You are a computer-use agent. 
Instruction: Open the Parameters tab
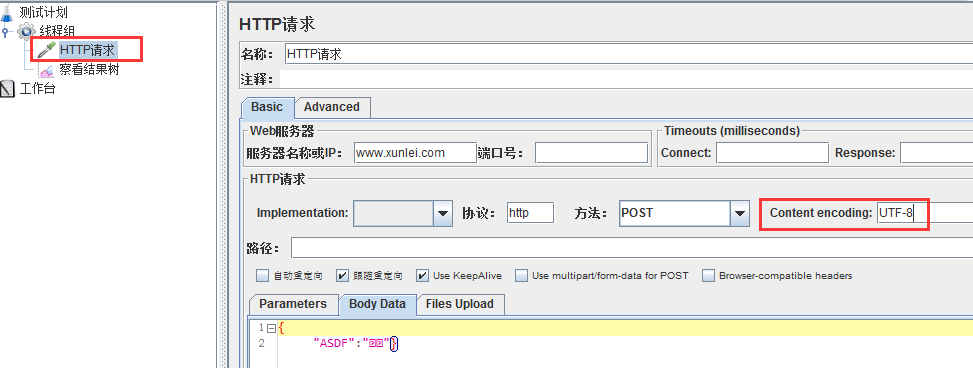pos(293,304)
